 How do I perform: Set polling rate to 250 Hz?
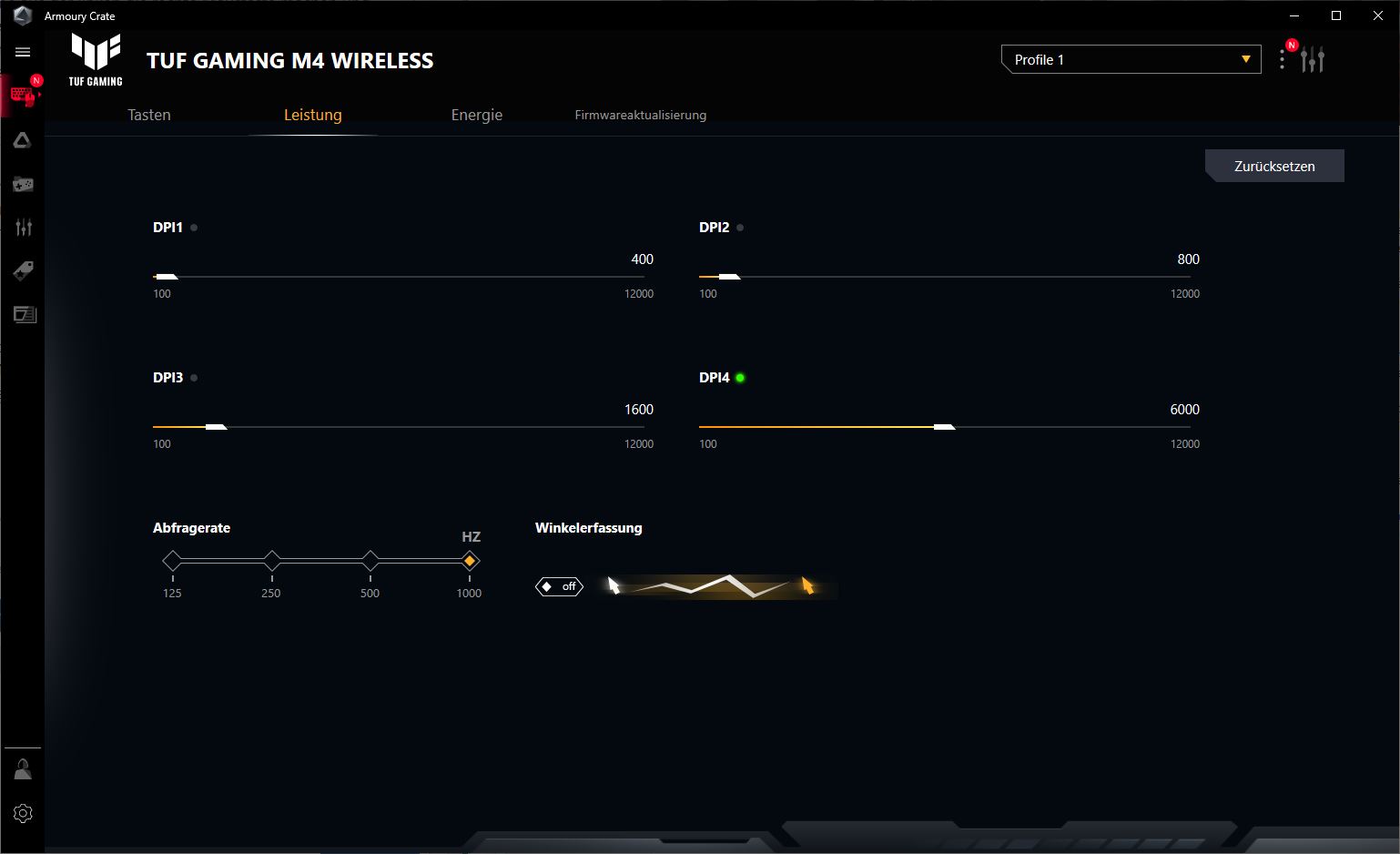(x=271, y=561)
